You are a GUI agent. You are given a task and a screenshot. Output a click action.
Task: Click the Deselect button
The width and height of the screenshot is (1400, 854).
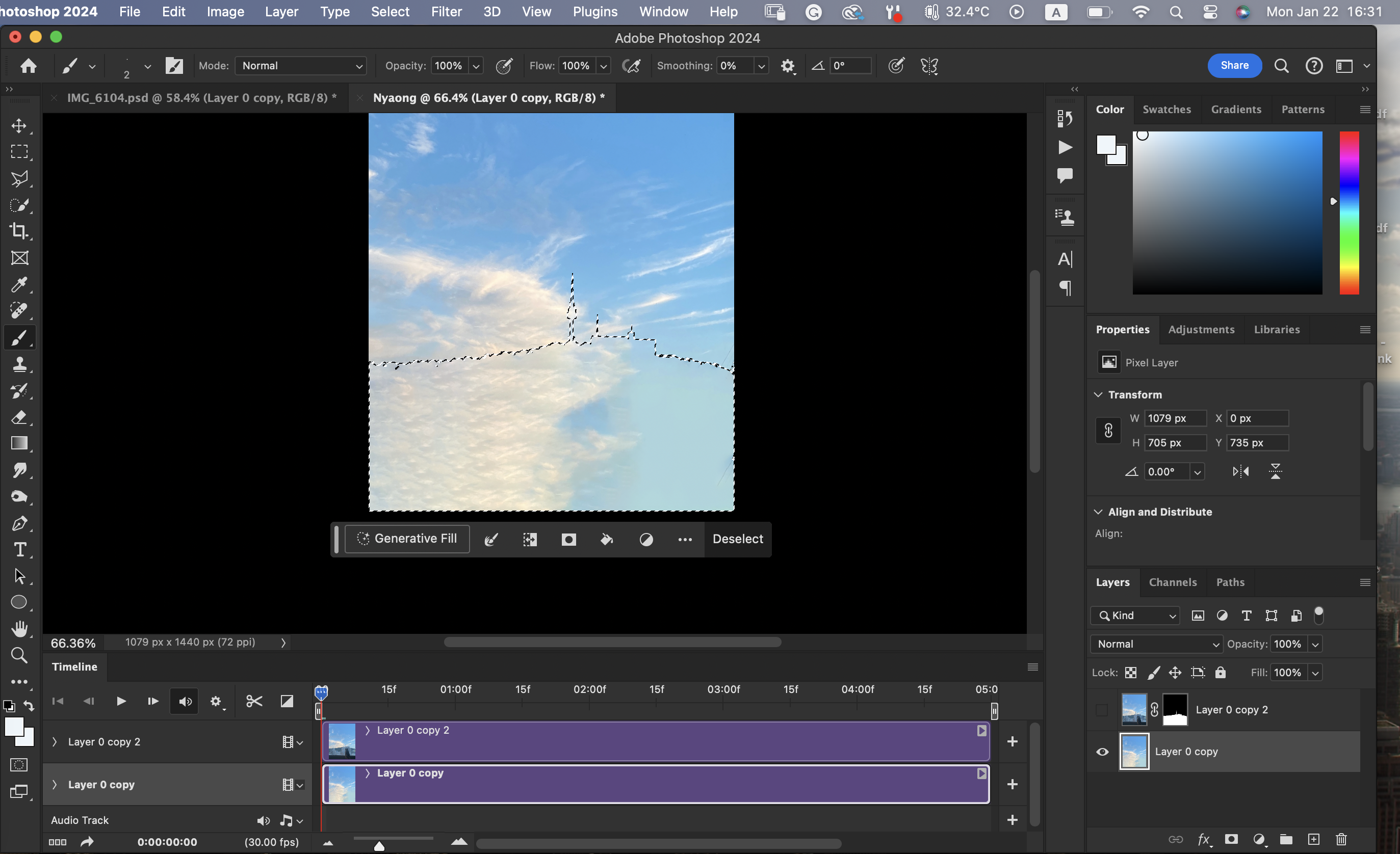(738, 539)
